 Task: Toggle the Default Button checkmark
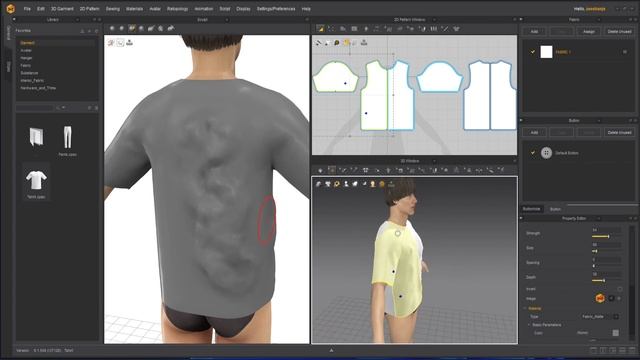(533, 153)
